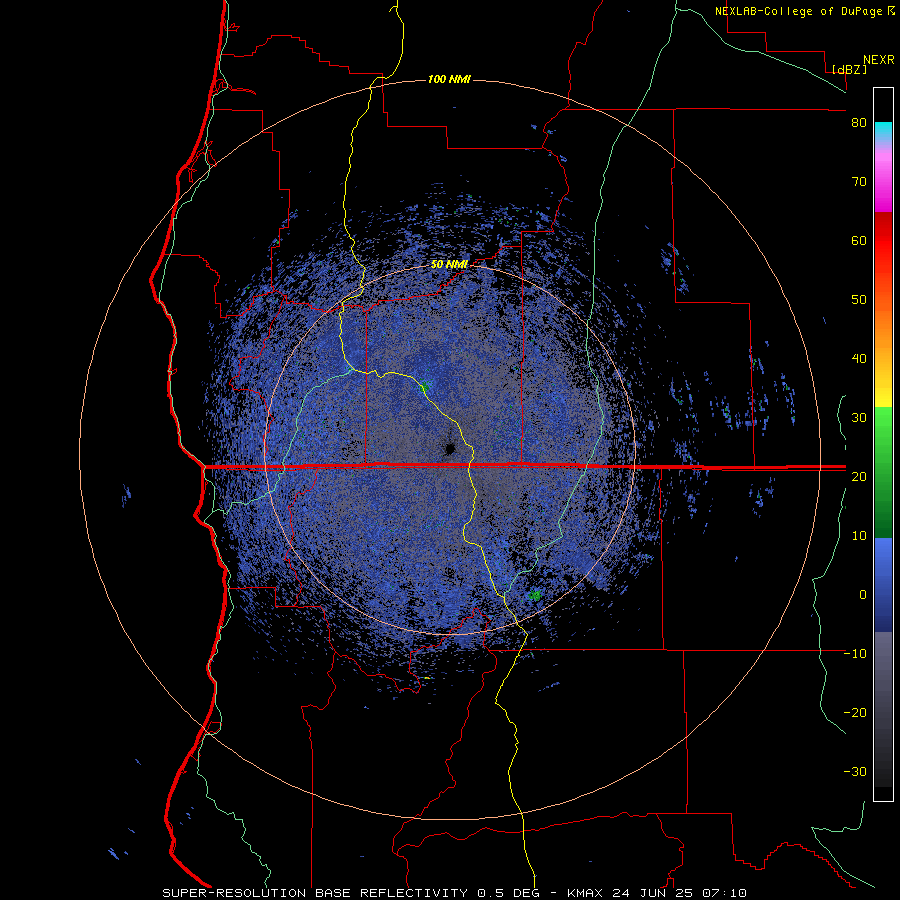The width and height of the screenshot is (900, 900).
Task: Click the [dBZ] unit label
Action: [x=849, y=69]
